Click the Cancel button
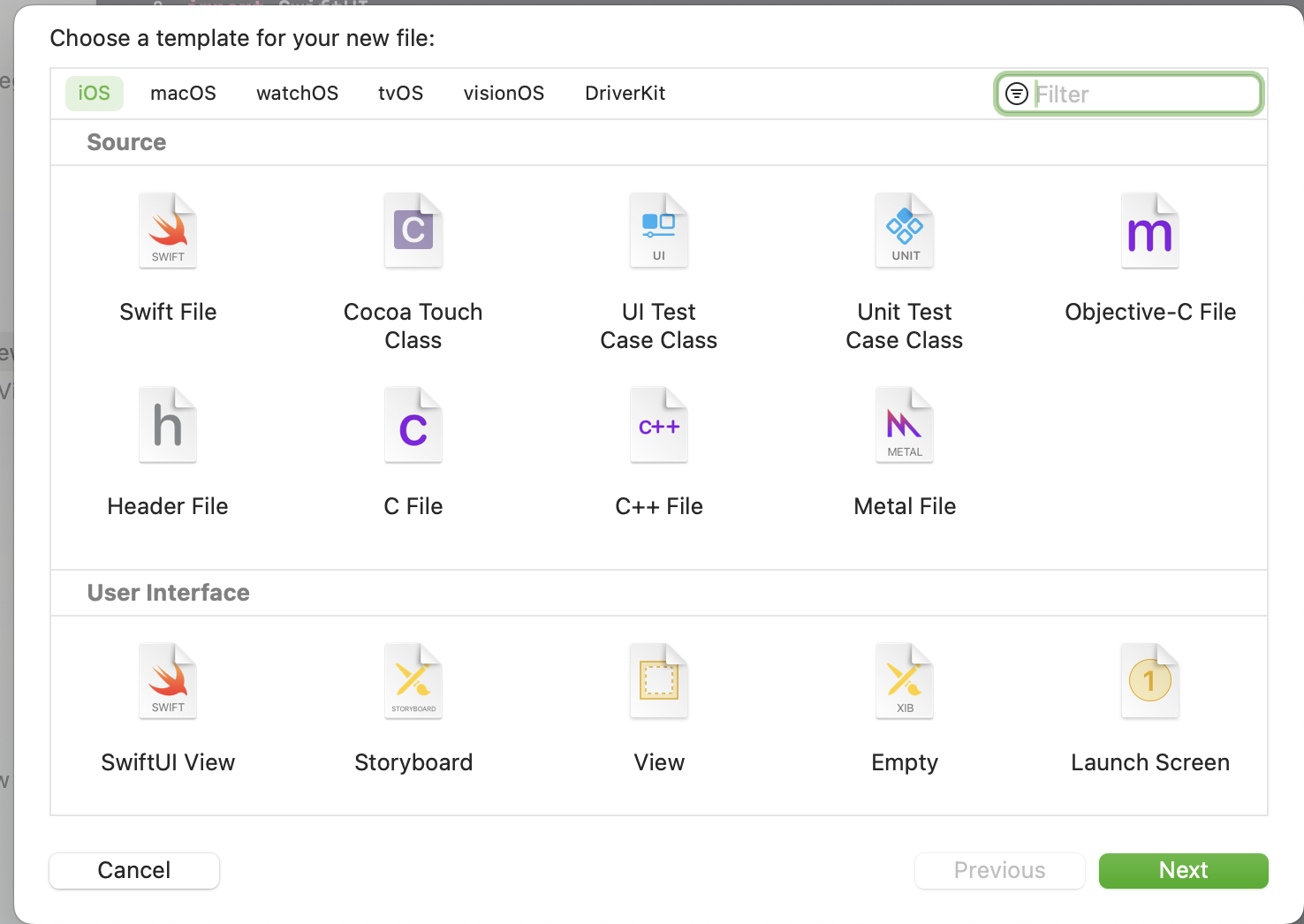1304x924 pixels. pyautogui.click(x=134, y=871)
